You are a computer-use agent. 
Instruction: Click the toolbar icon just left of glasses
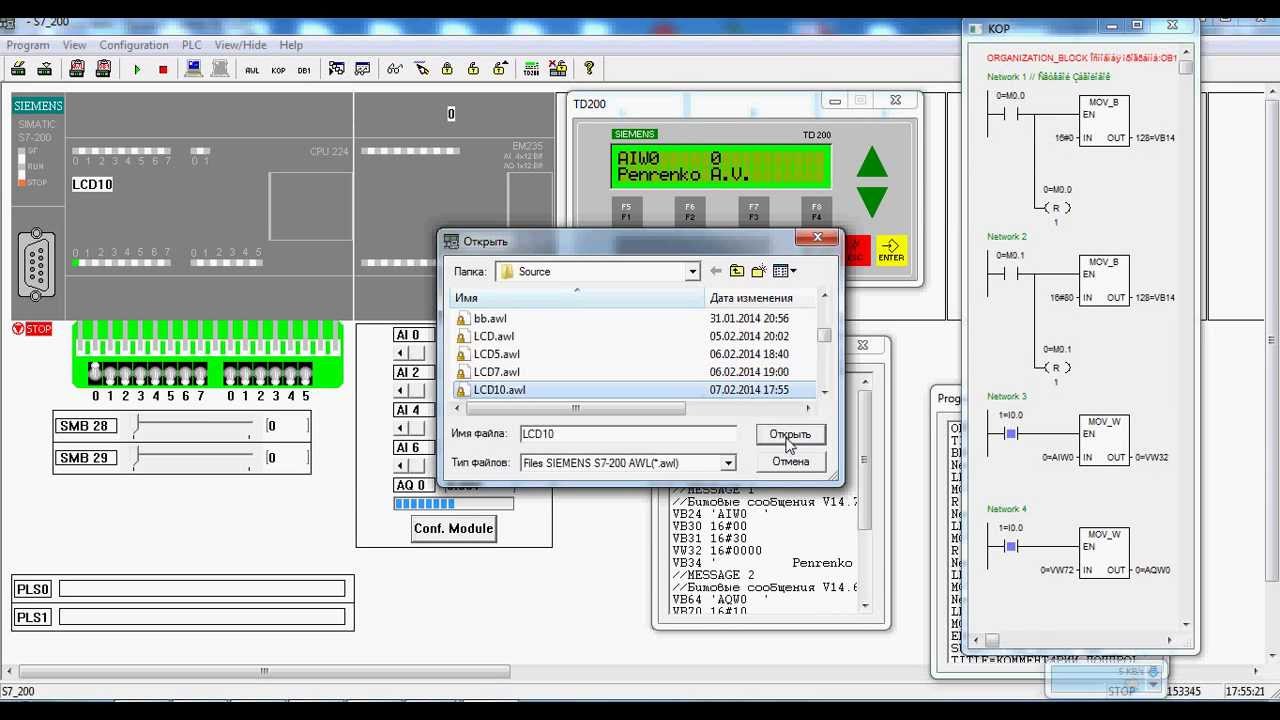[362, 69]
